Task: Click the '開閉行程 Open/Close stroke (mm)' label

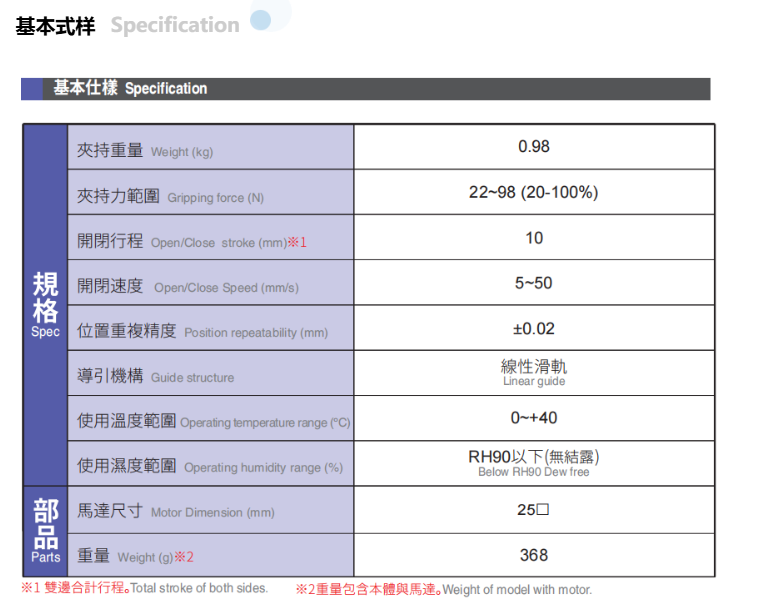Action: point(181,241)
